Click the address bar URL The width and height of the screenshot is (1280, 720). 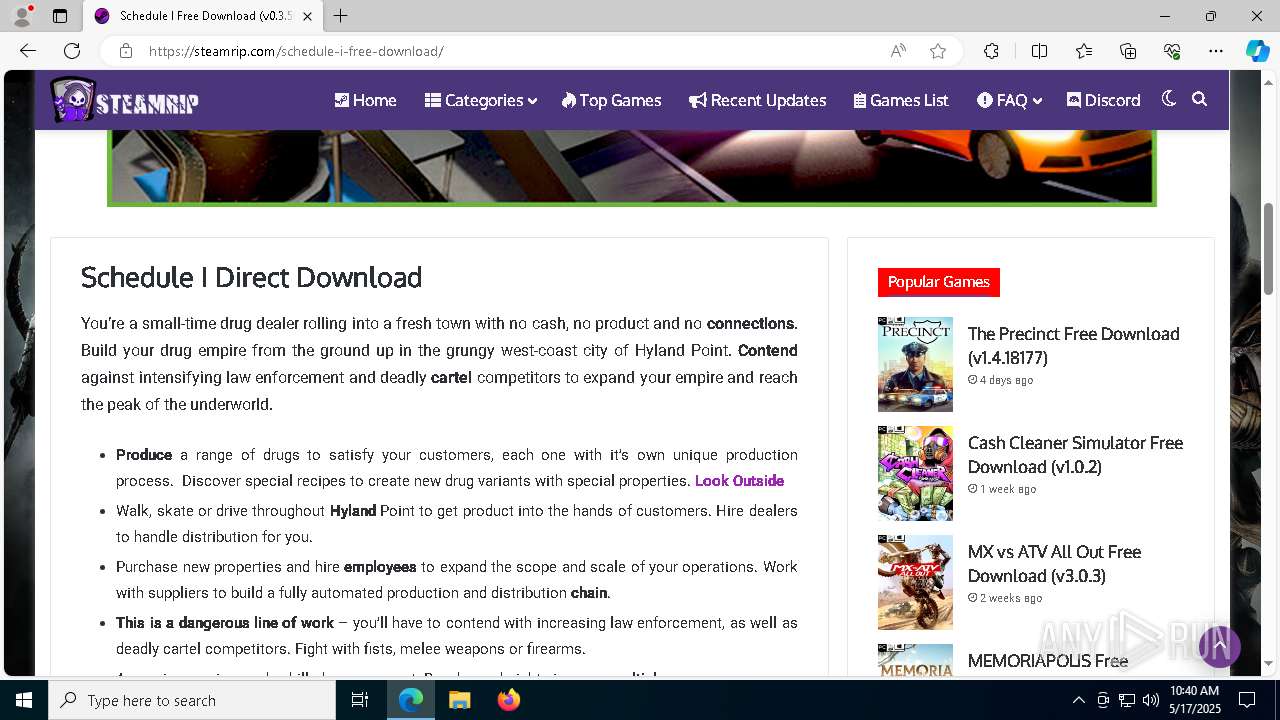296,51
